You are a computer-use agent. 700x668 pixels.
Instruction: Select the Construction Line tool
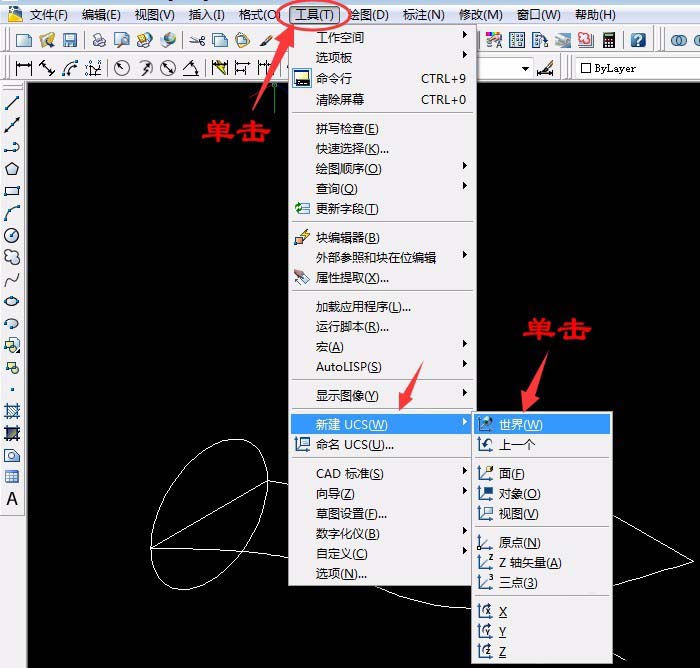click(x=12, y=125)
